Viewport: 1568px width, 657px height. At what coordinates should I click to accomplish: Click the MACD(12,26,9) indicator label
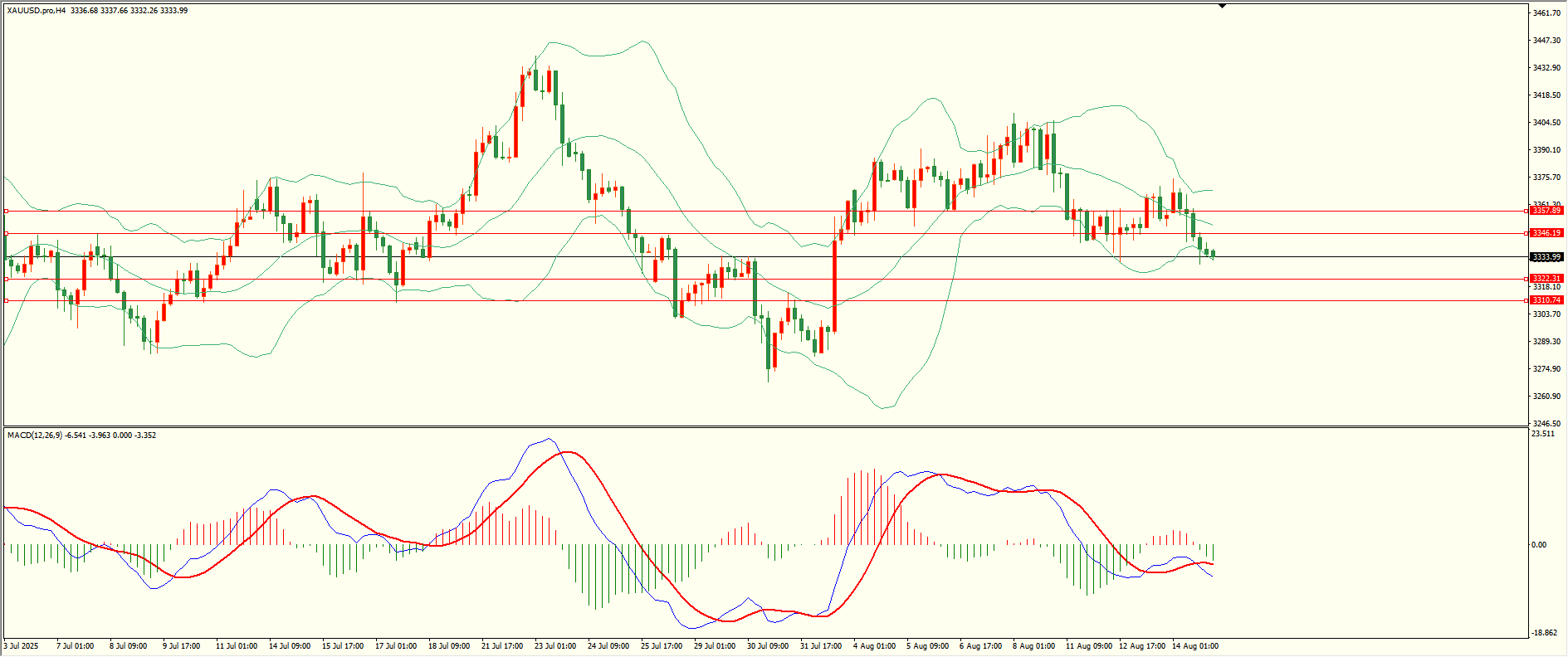pos(34,436)
